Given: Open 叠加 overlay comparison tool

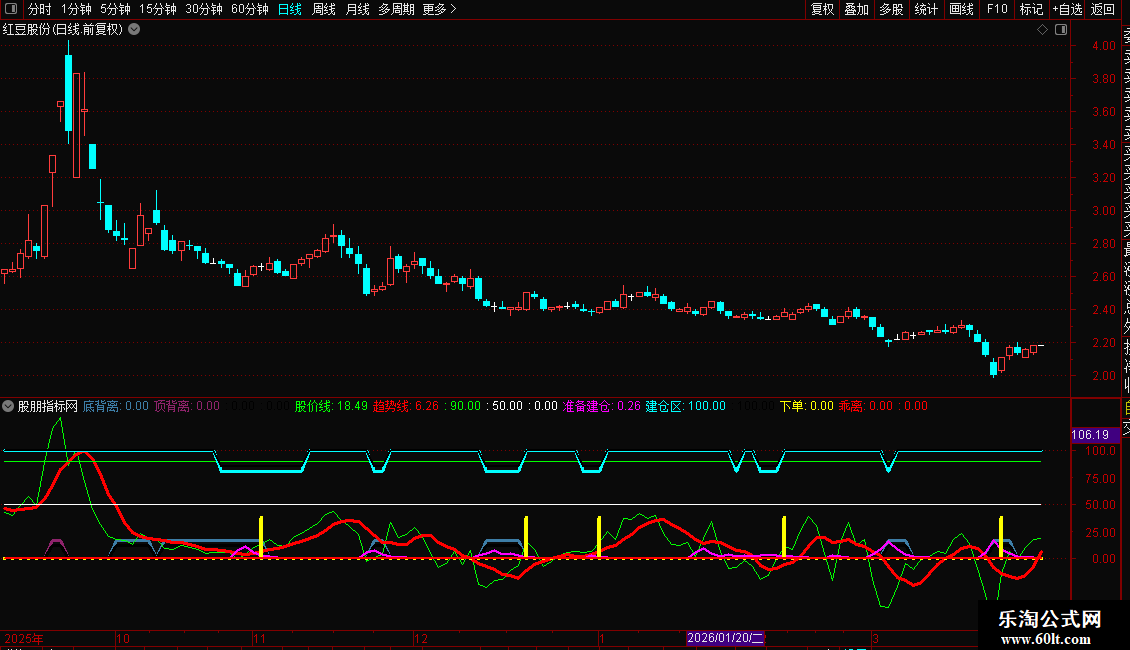Looking at the screenshot, I should click(857, 10).
